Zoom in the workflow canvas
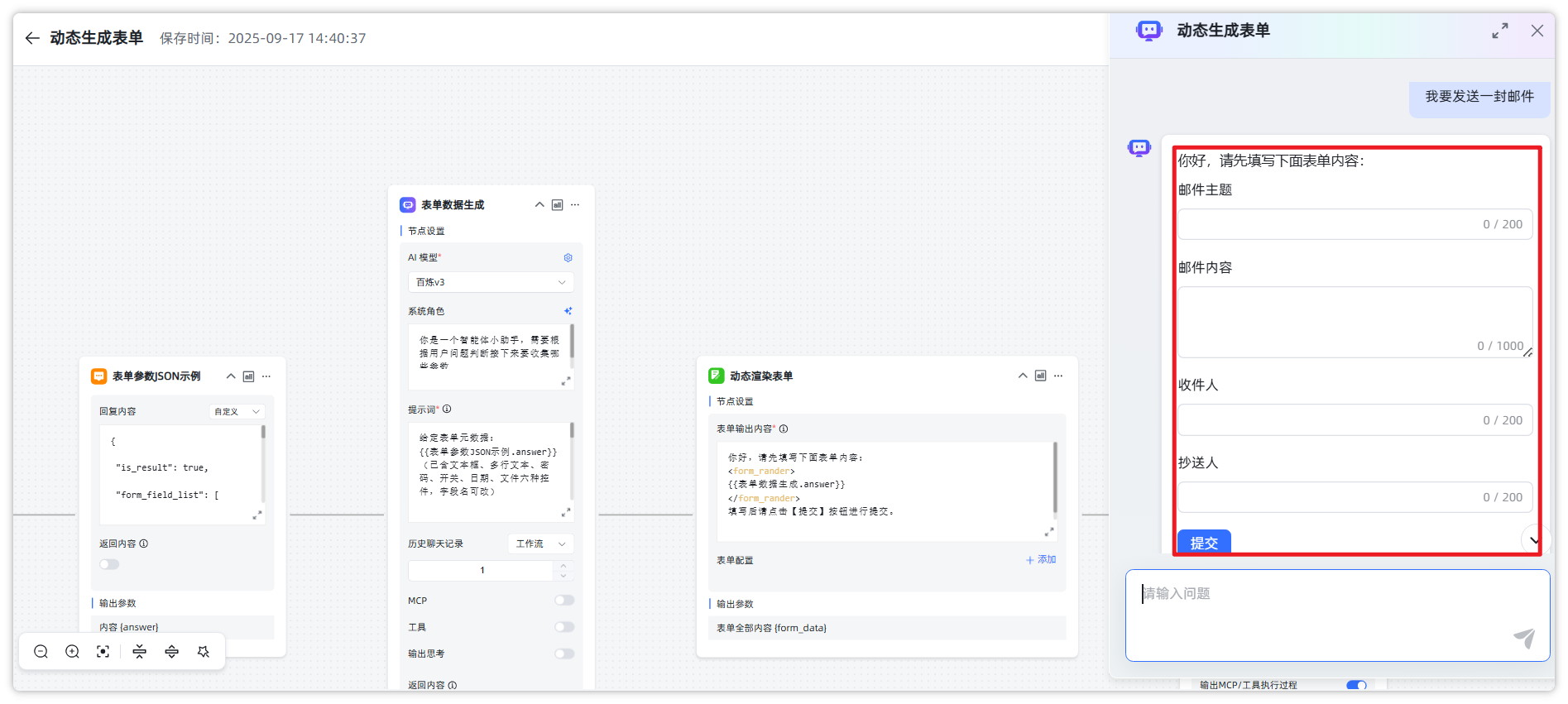1568x704 pixels. [73, 652]
